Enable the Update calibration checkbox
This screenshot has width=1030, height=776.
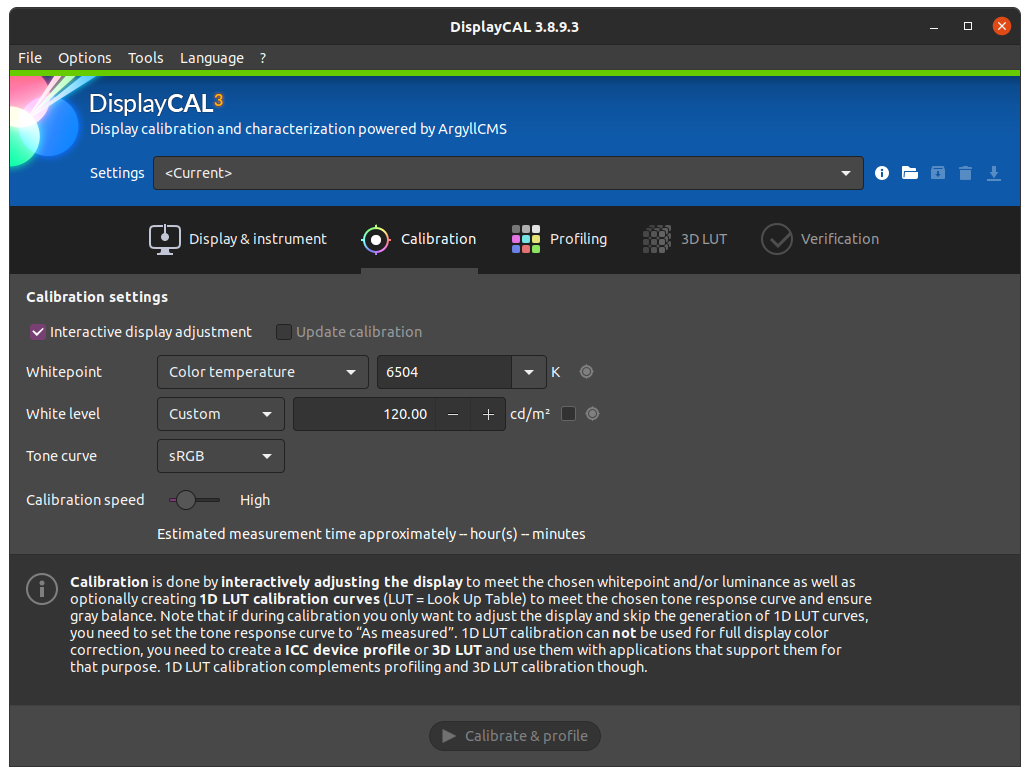point(284,331)
